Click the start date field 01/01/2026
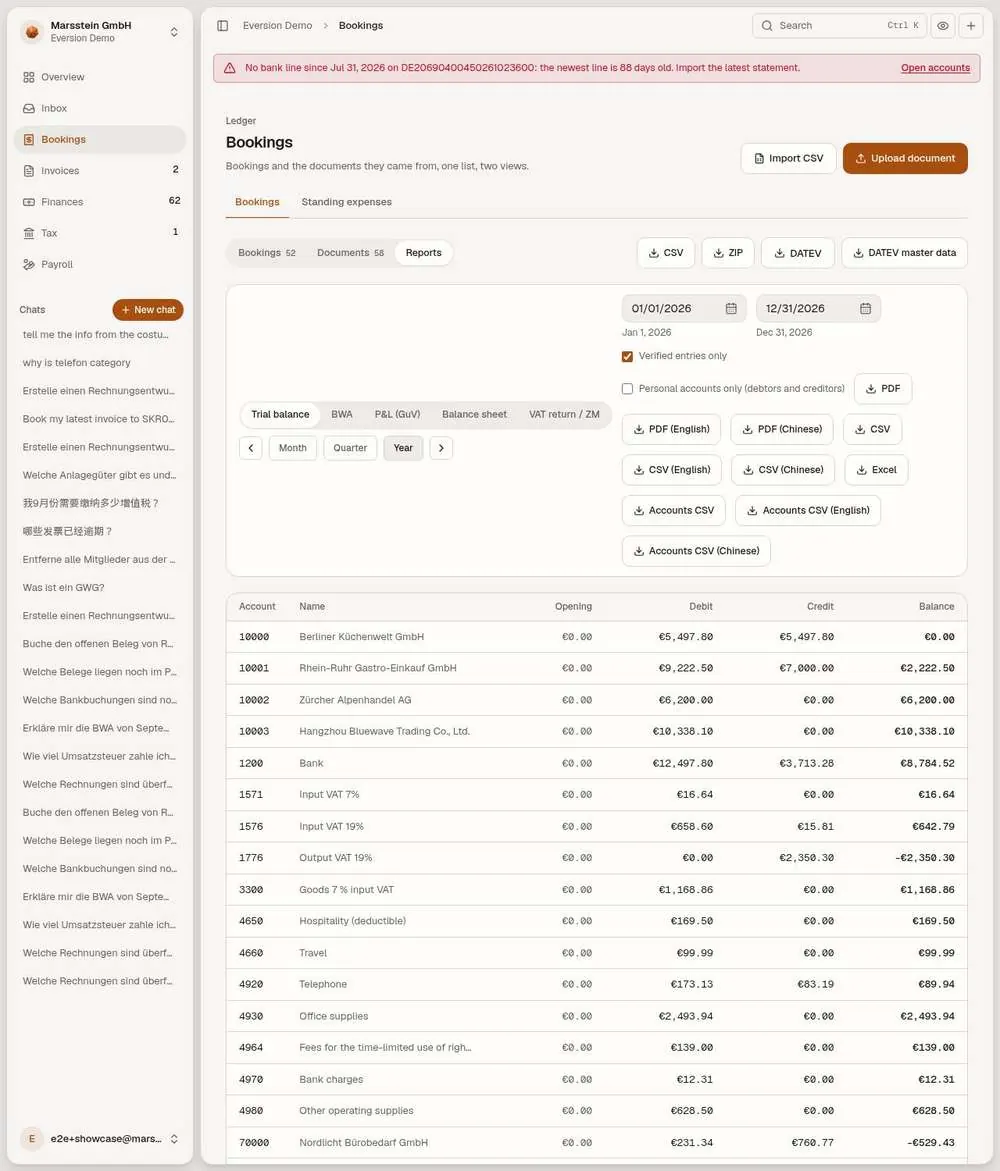The image size is (1000, 1171). click(684, 308)
